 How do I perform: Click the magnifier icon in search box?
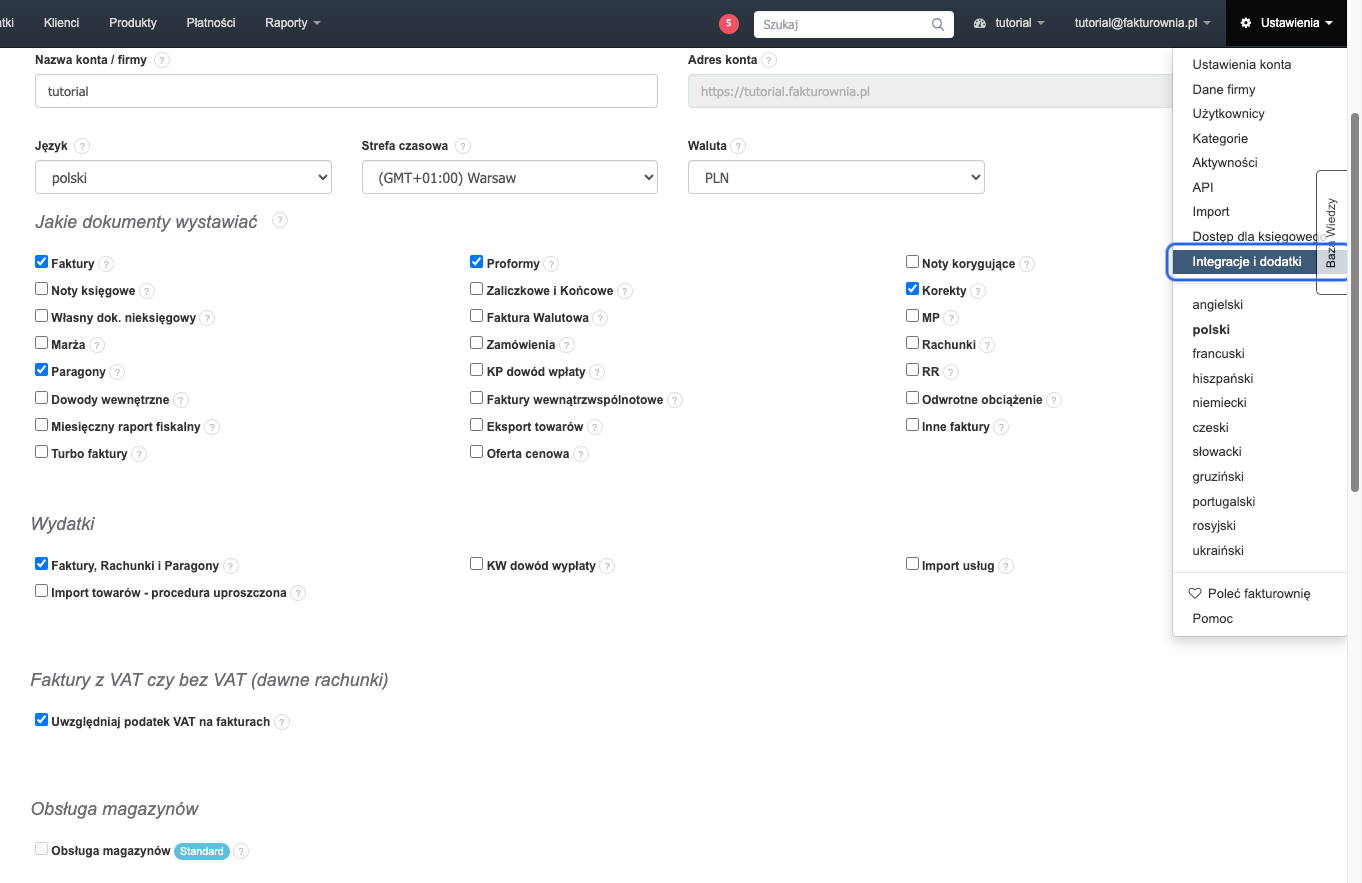point(938,24)
